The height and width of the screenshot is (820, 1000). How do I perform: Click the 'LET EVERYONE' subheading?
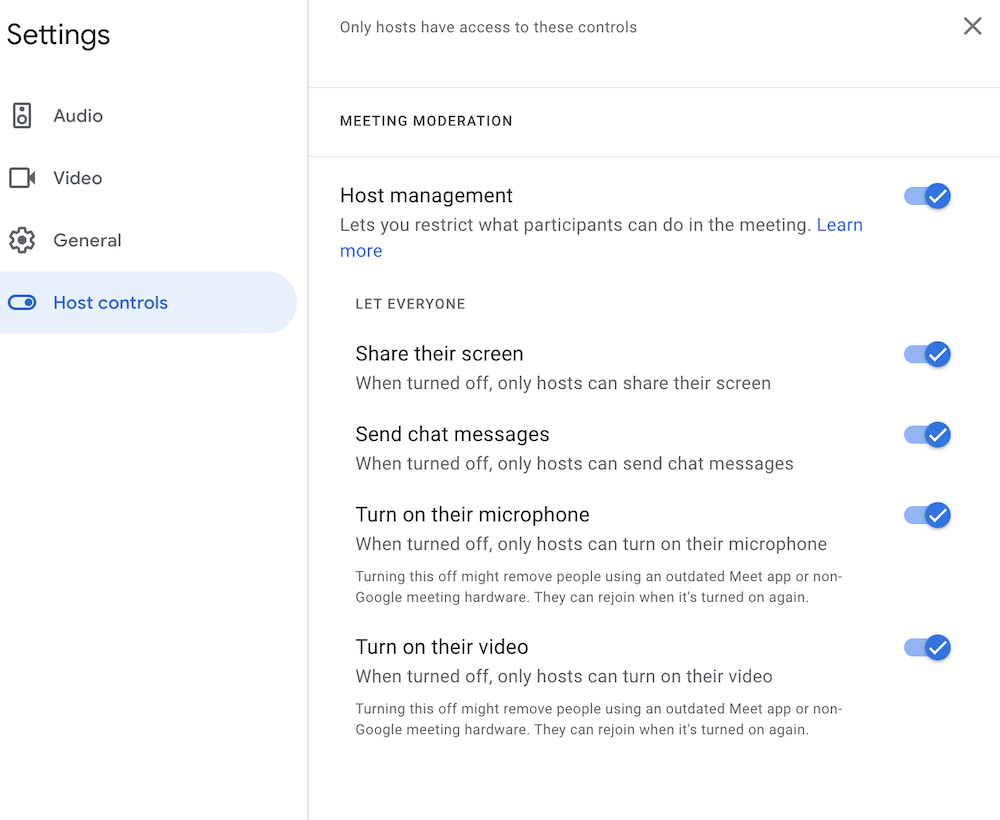(x=410, y=304)
